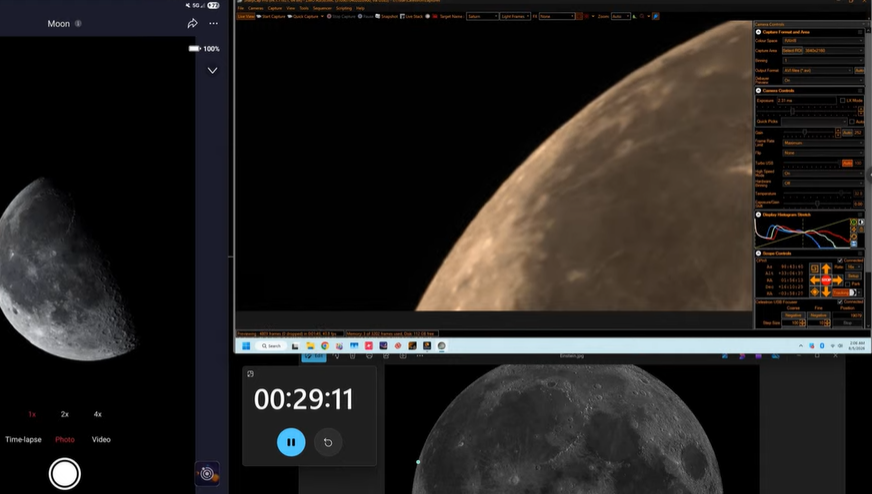The width and height of the screenshot is (872, 494).
Task: Collapse the Display Histogram Stretch section
Action: 759,215
